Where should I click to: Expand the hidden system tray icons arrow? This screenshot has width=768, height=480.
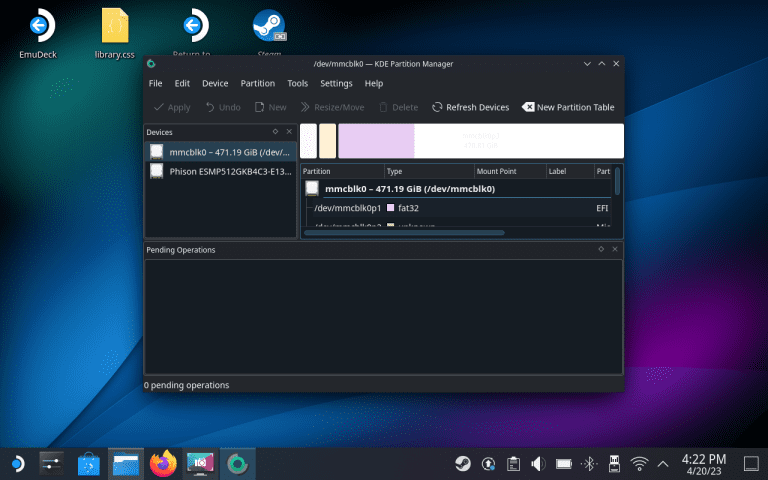tap(662, 464)
